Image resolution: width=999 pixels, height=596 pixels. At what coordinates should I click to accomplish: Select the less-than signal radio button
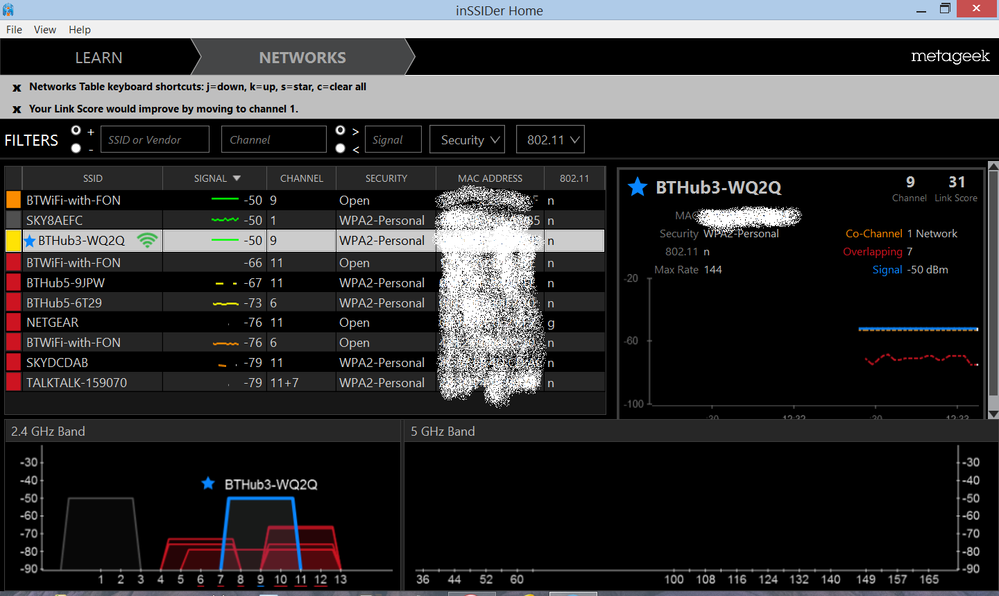pyautogui.click(x=340, y=148)
